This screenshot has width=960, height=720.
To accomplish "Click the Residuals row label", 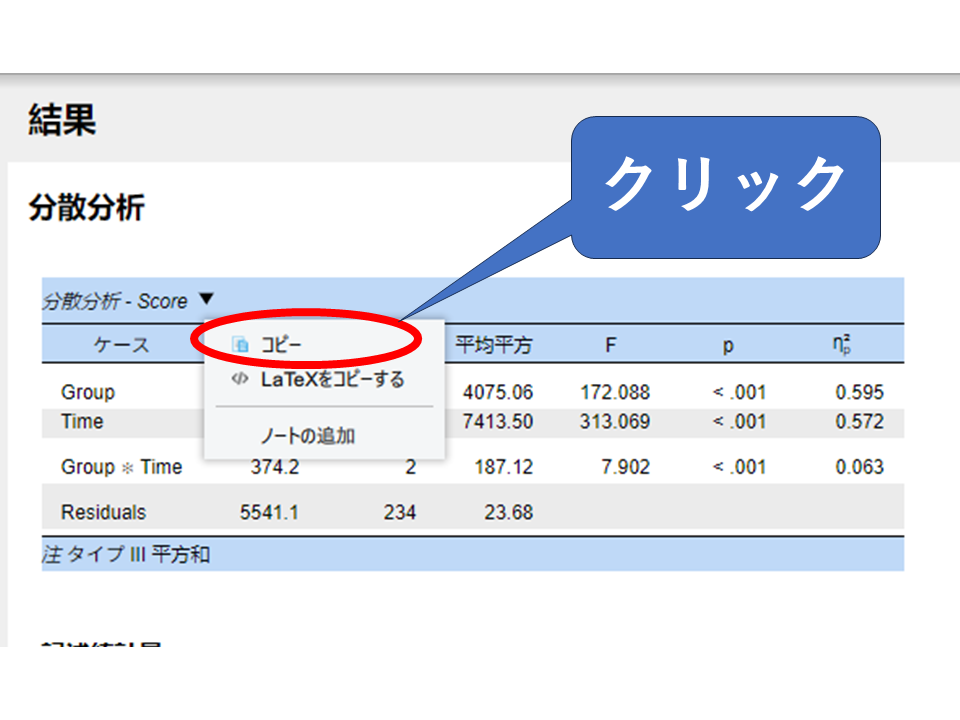I will pos(103,513).
